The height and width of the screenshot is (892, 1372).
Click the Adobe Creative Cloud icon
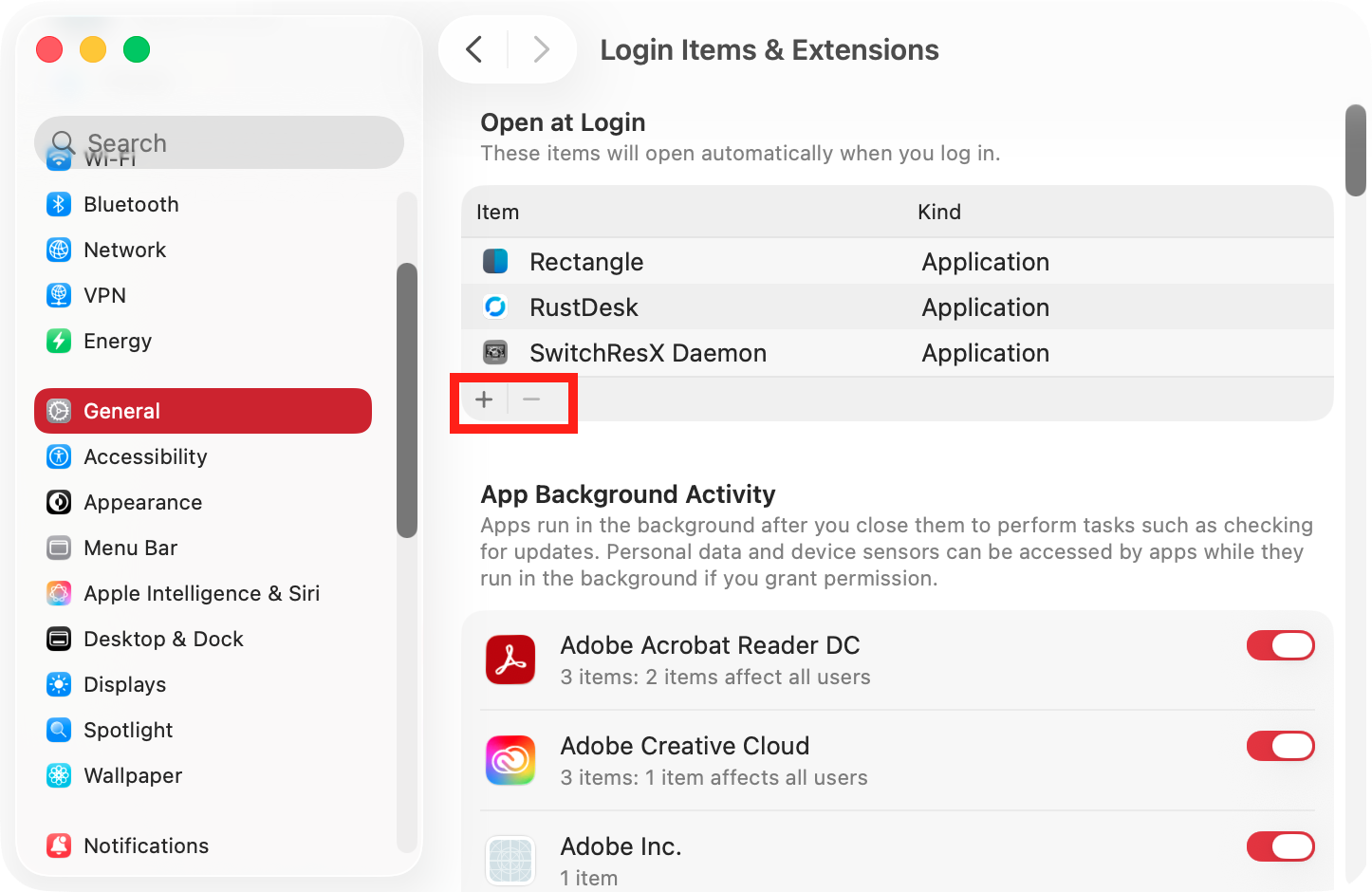510,760
